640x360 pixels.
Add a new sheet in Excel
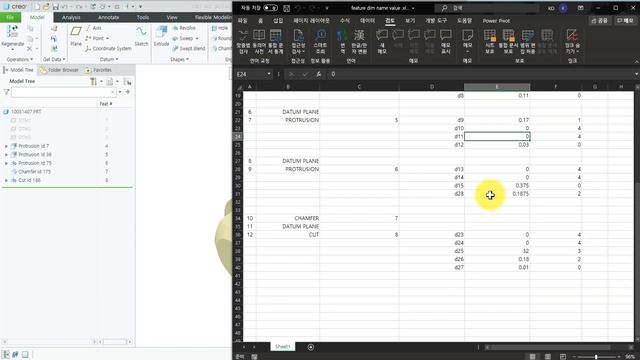click(x=311, y=347)
